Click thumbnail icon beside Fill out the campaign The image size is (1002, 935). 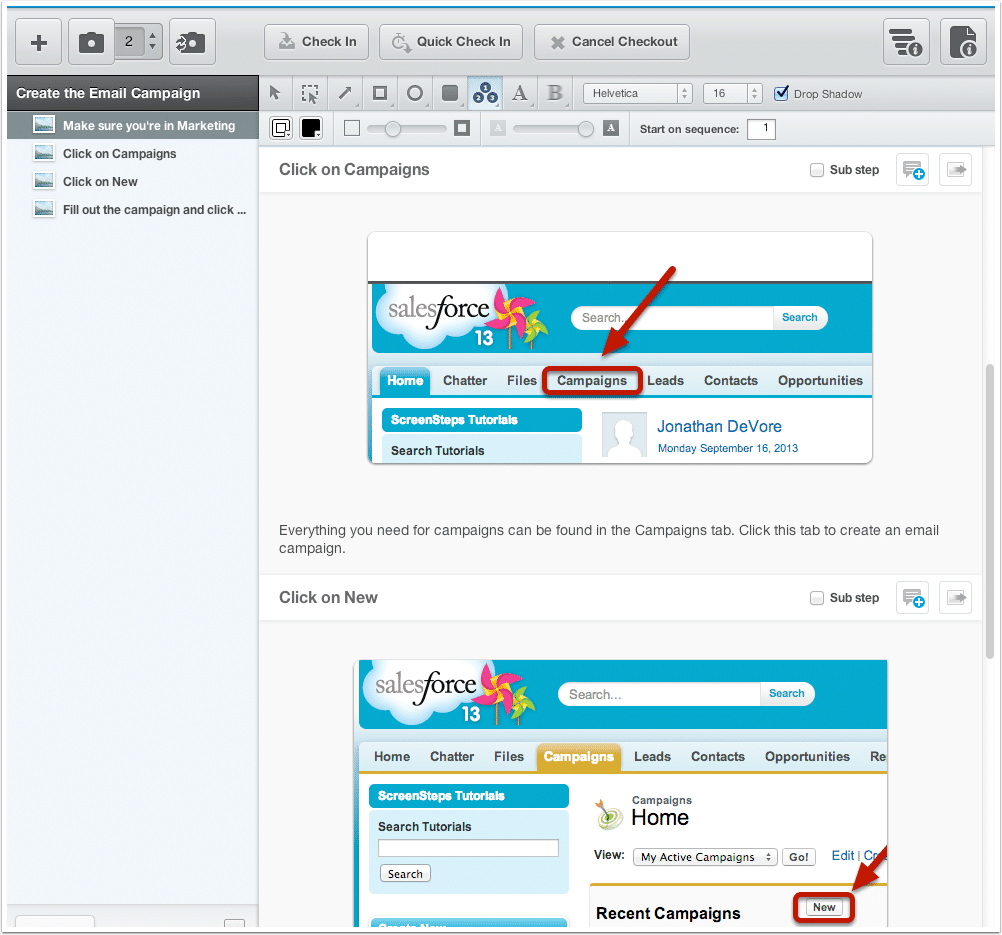tap(43, 209)
